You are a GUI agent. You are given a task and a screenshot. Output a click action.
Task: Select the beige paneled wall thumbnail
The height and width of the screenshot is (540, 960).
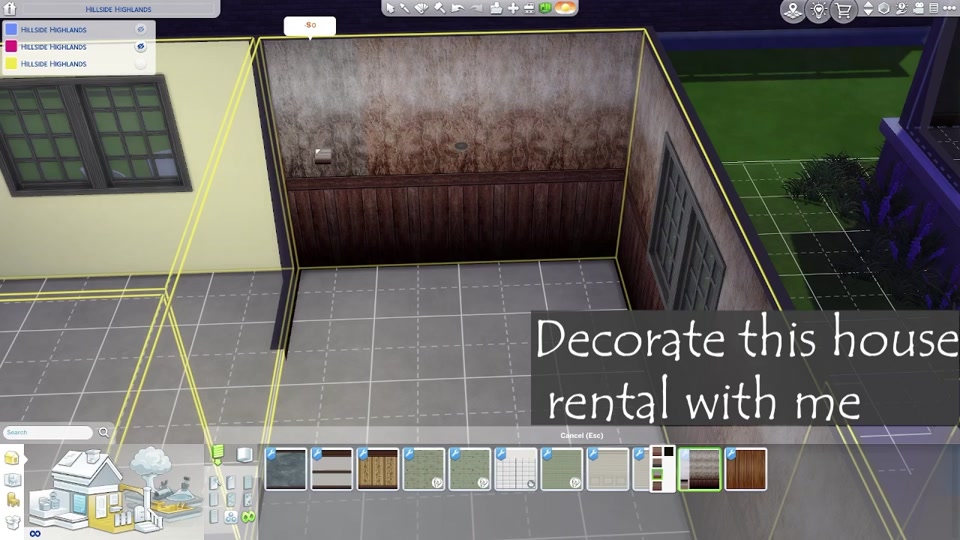(607, 469)
